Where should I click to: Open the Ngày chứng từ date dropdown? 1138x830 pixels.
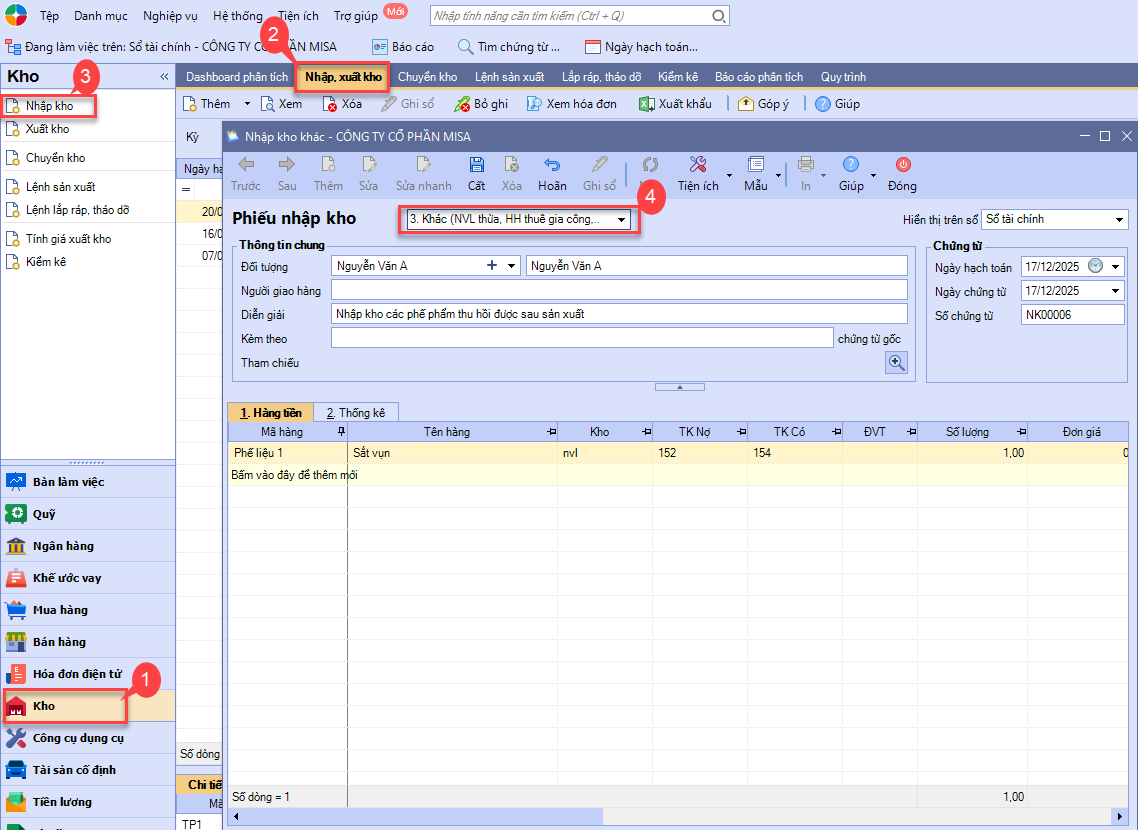(x=1116, y=291)
